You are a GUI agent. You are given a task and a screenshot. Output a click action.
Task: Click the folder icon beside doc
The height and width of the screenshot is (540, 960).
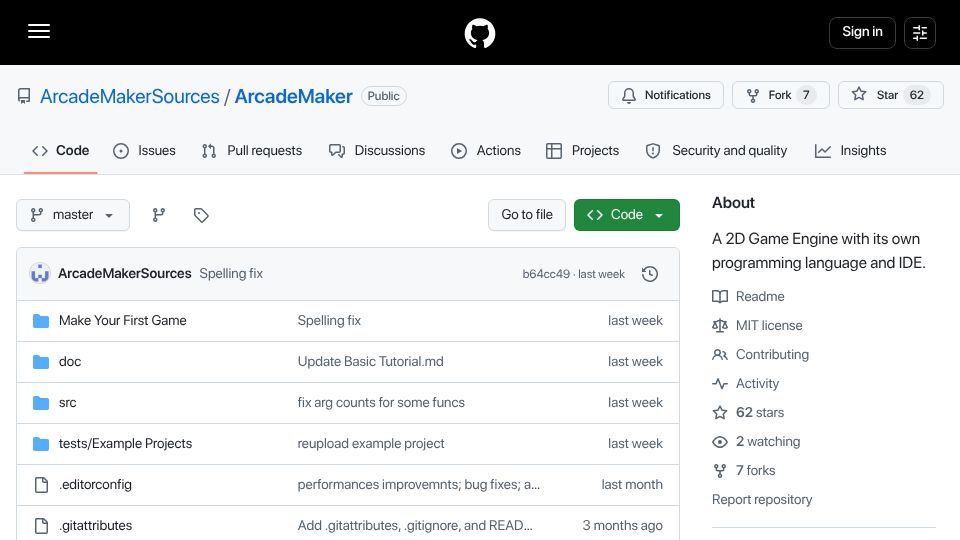coord(41,362)
